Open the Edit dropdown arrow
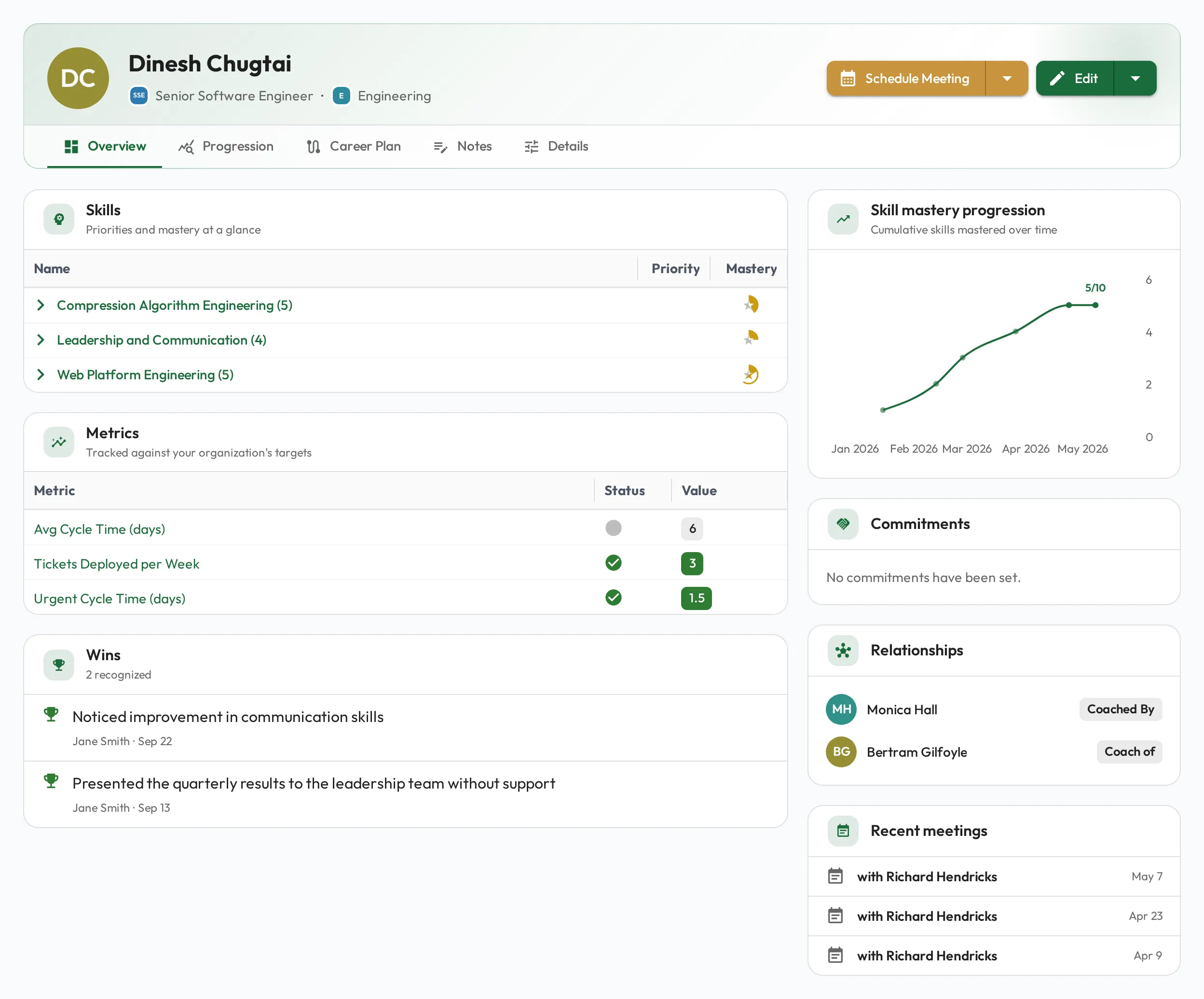This screenshot has width=1204, height=999. coord(1135,79)
